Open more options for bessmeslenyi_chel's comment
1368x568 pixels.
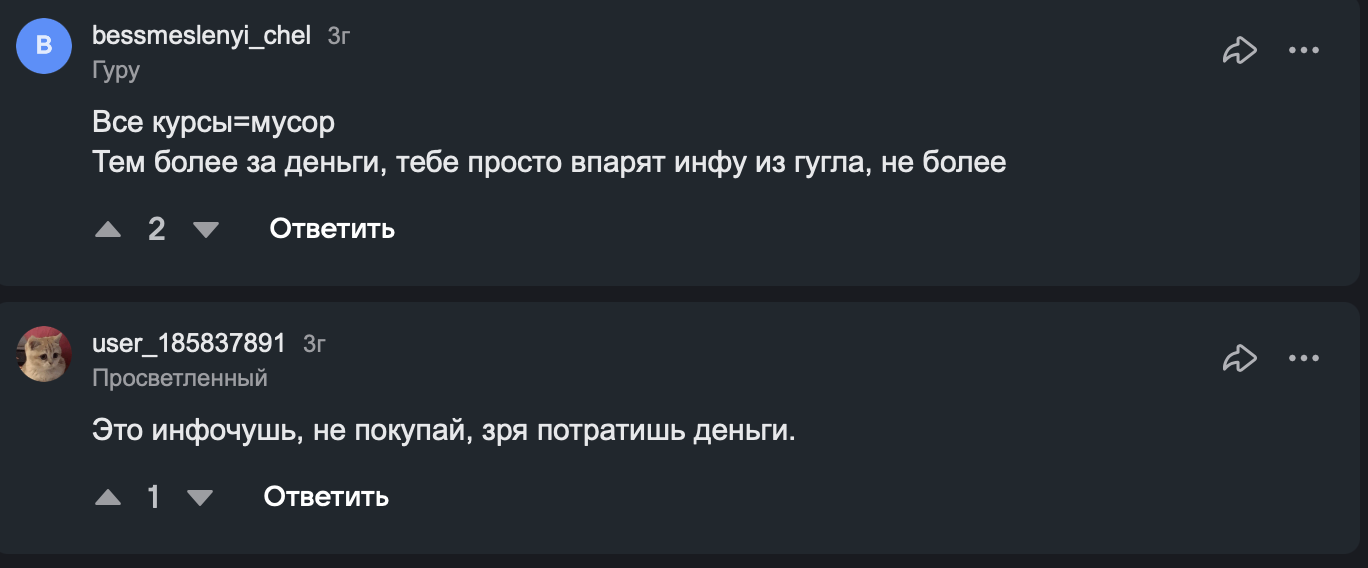tap(1304, 50)
